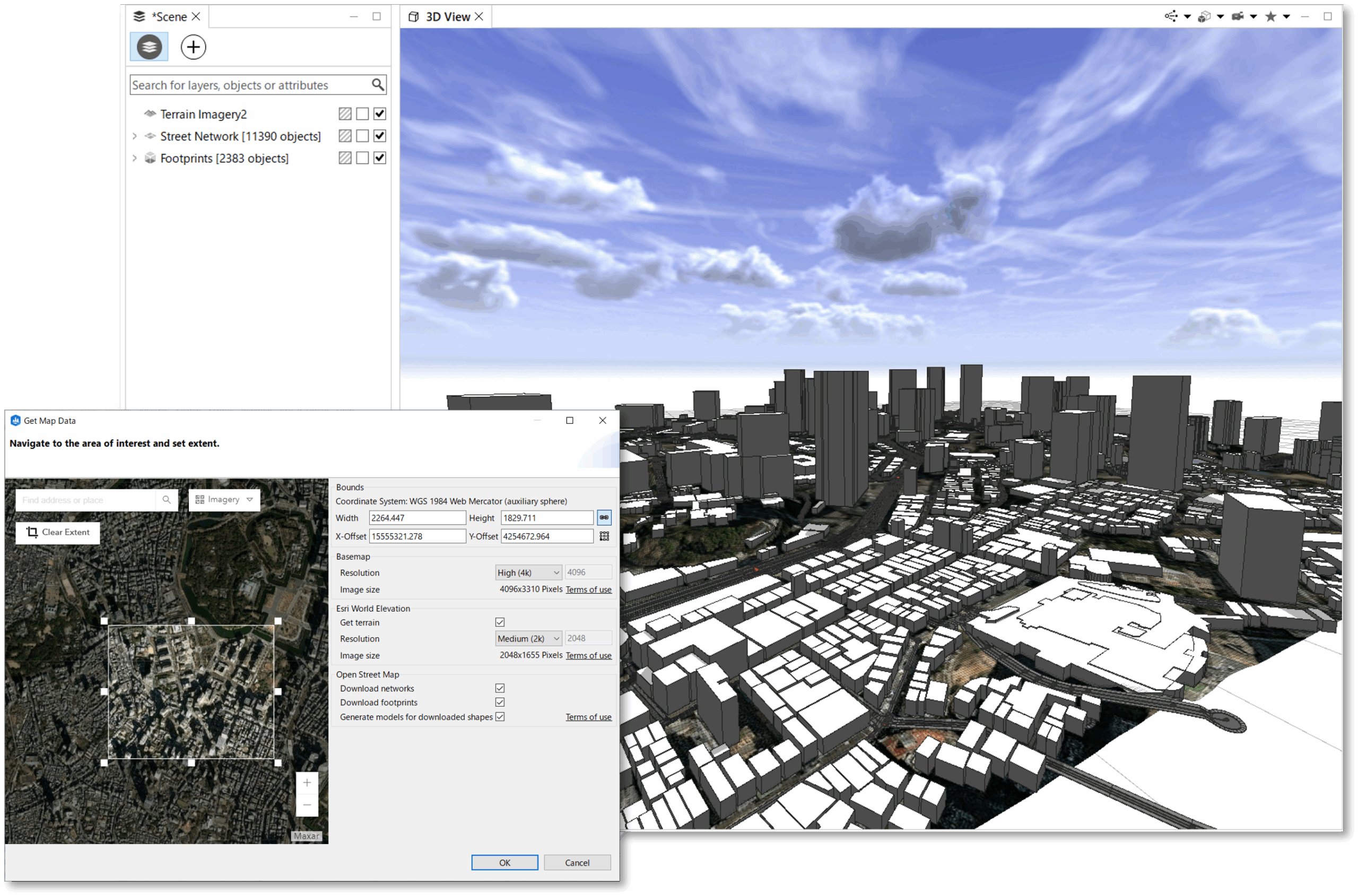This screenshot has height=896, width=1358.
Task: Click into the Width input field
Action: click(x=416, y=518)
